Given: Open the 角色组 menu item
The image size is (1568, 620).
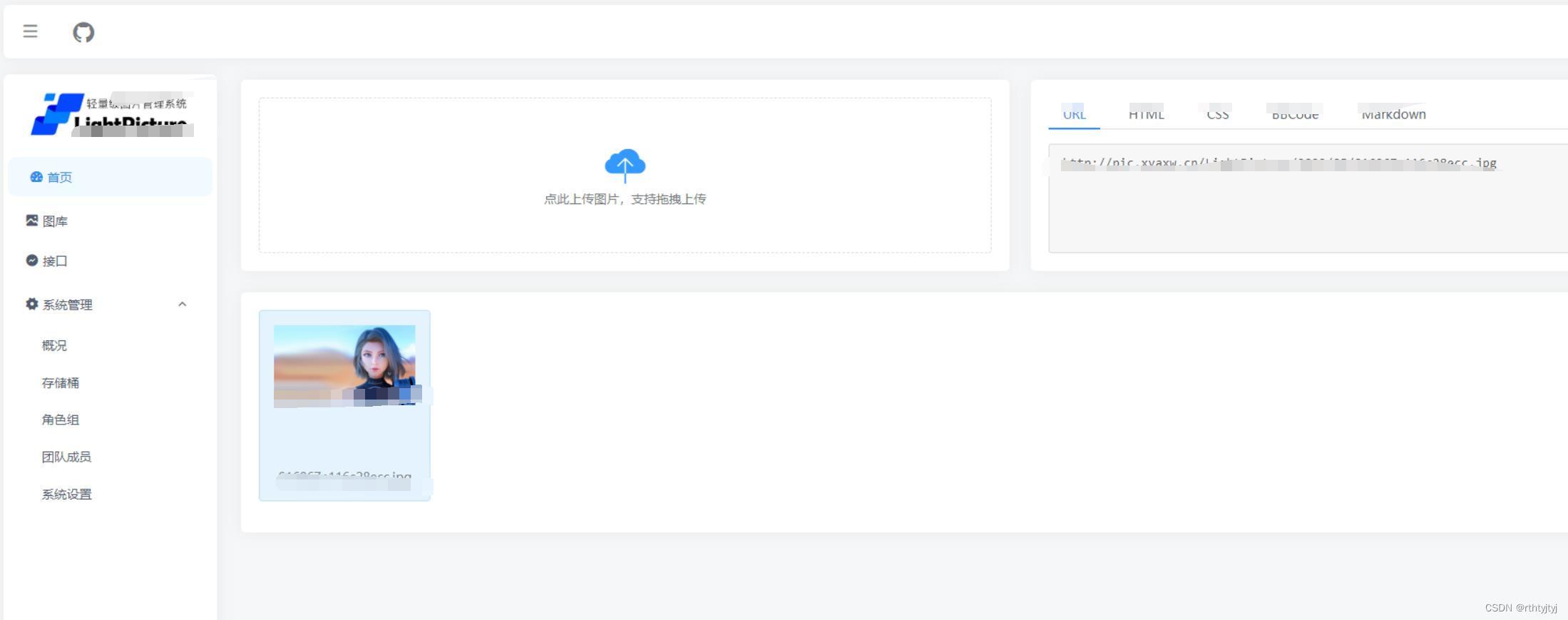Looking at the screenshot, I should point(61,420).
